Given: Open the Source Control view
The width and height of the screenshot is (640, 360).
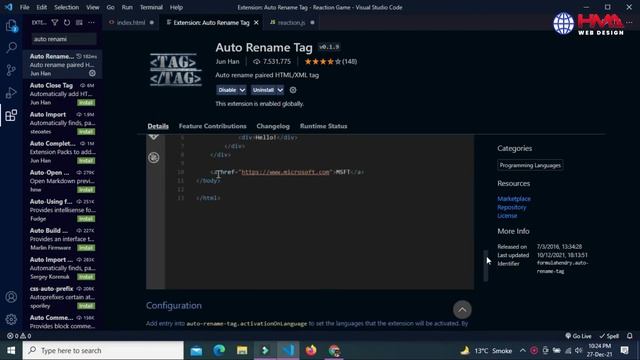Looking at the screenshot, I should coord(11,70).
